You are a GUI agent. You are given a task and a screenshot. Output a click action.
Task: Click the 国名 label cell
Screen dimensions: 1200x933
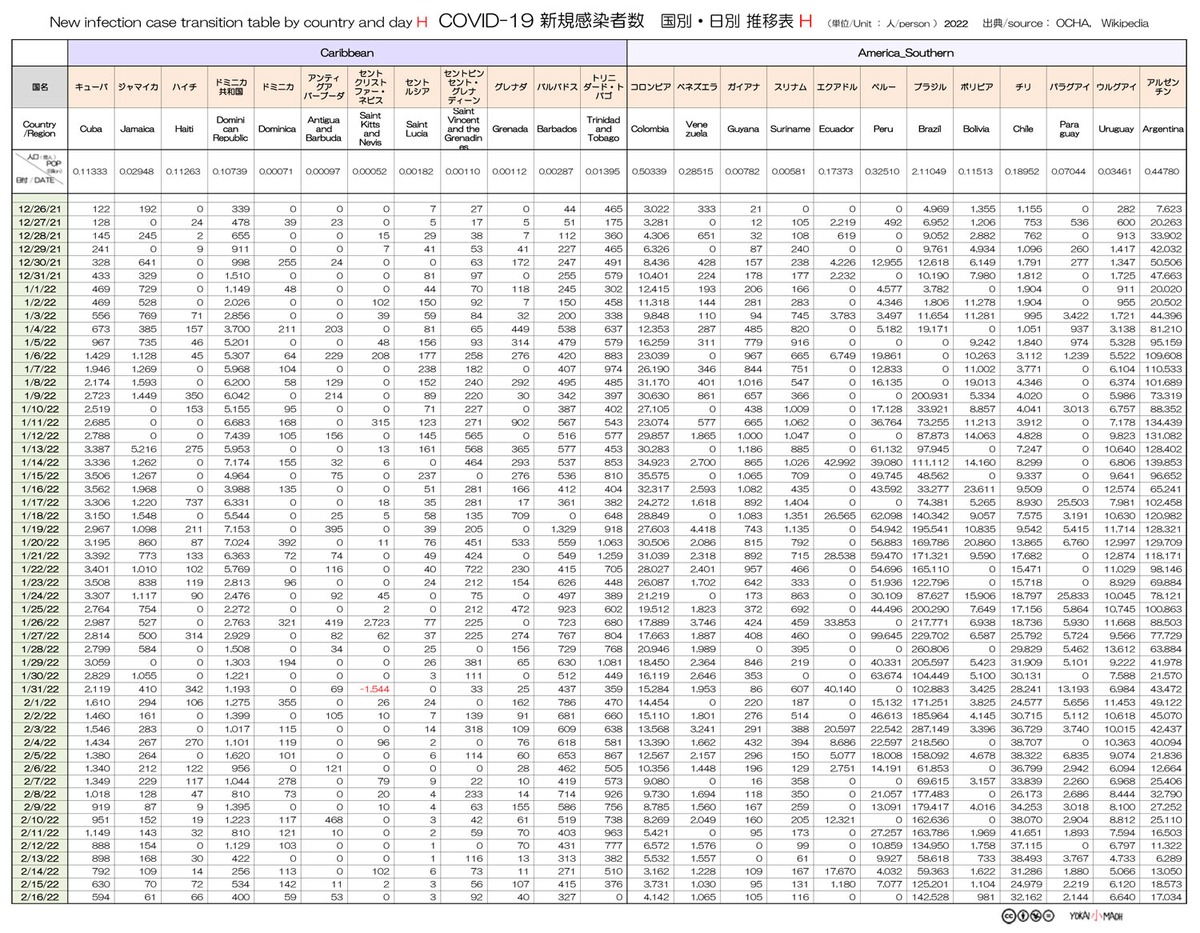[x=41, y=87]
